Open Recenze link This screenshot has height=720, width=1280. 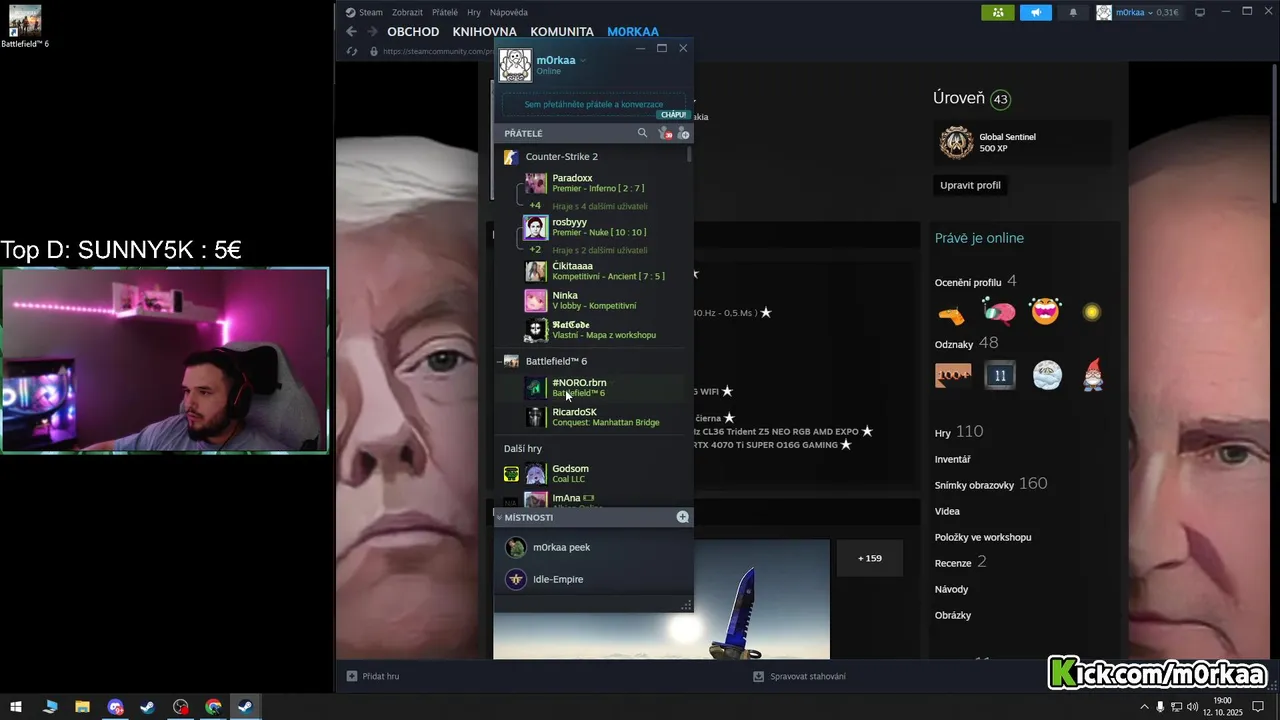pos(953,563)
